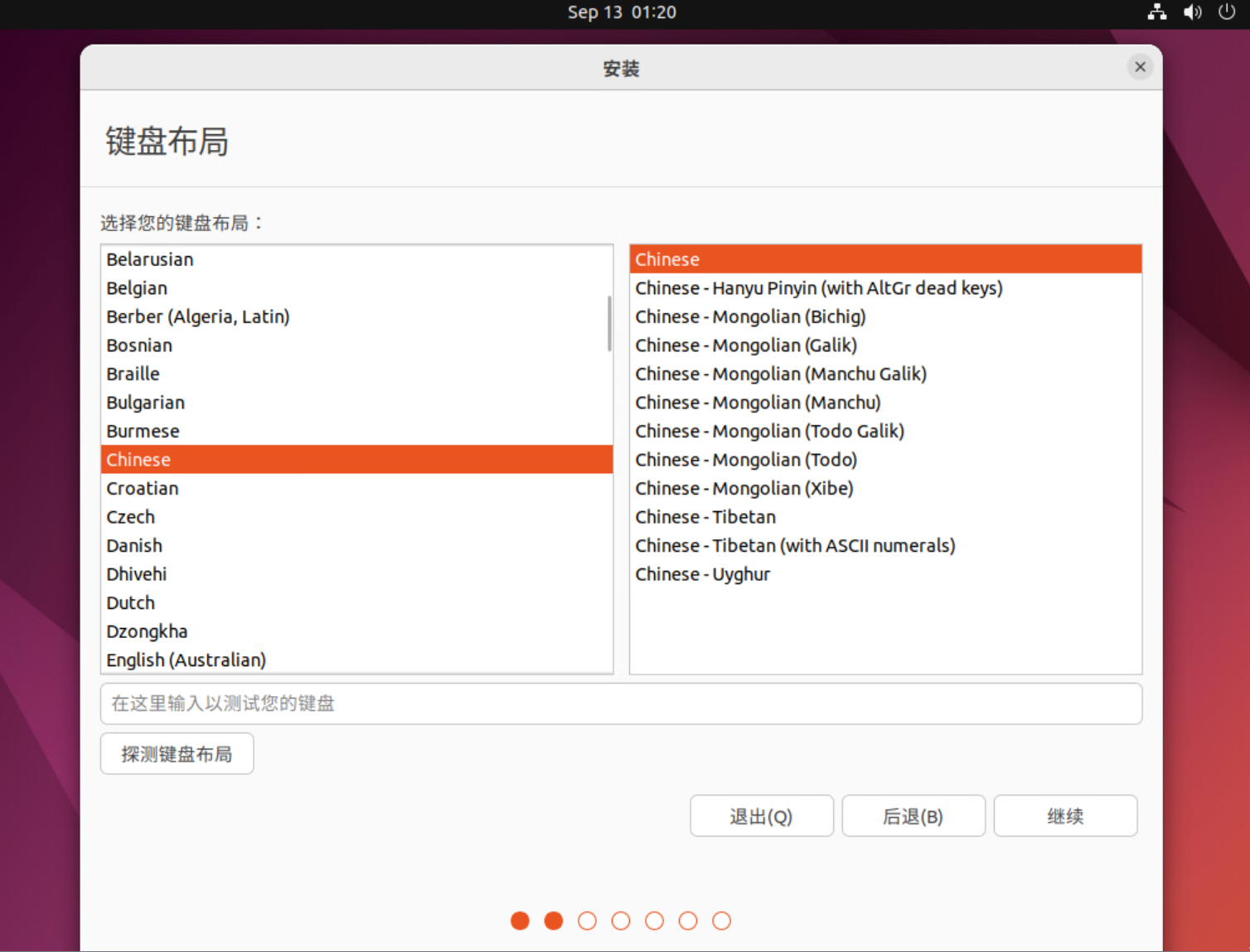Select Chinese - Mongolian (Todo Galik) variant
The width and height of the screenshot is (1250, 952).
(885, 431)
